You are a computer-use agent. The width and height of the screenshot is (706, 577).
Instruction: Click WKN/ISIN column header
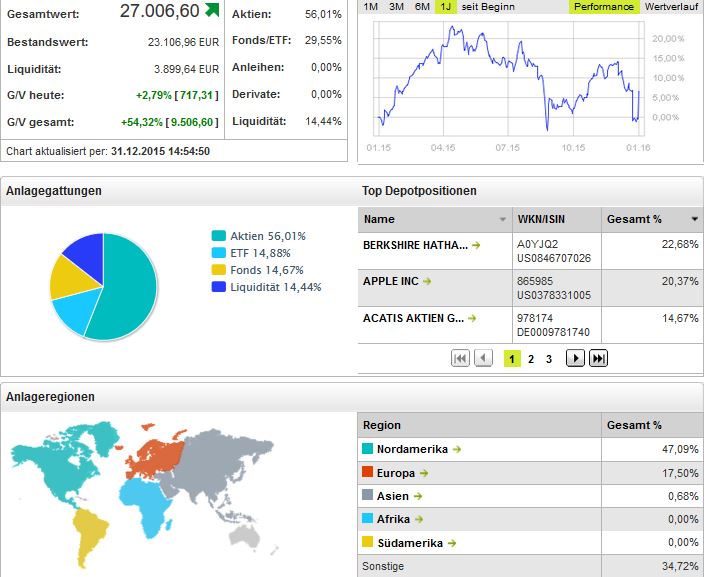(557, 220)
